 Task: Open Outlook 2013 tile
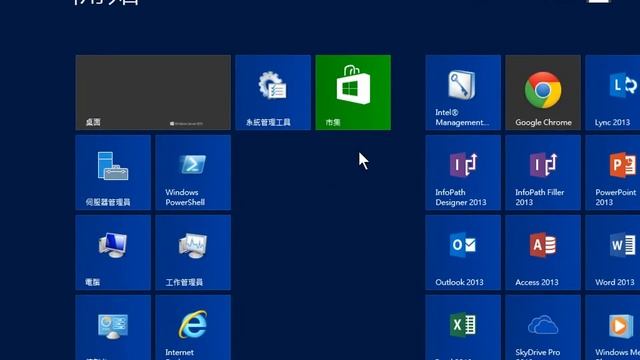pyautogui.click(x=463, y=253)
